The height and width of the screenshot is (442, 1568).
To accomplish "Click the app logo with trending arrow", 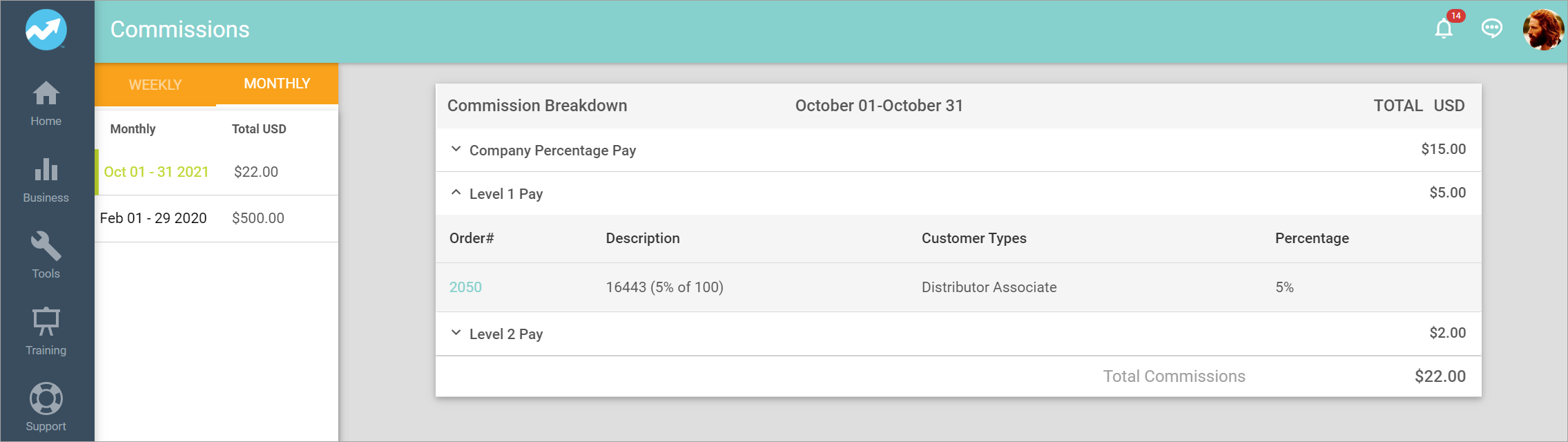I will click(x=46, y=30).
